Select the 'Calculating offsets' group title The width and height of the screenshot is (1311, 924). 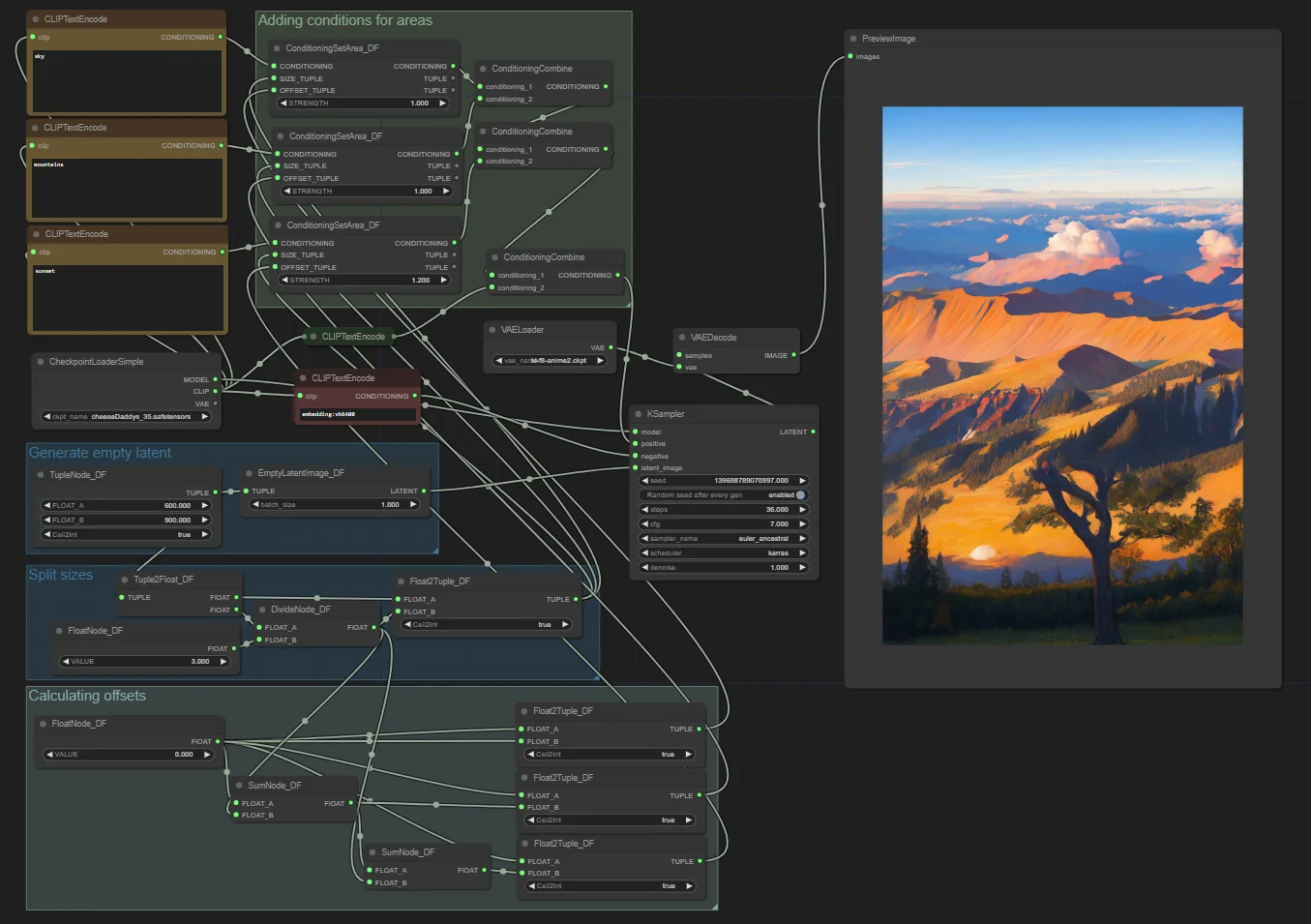click(x=87, y=696)
